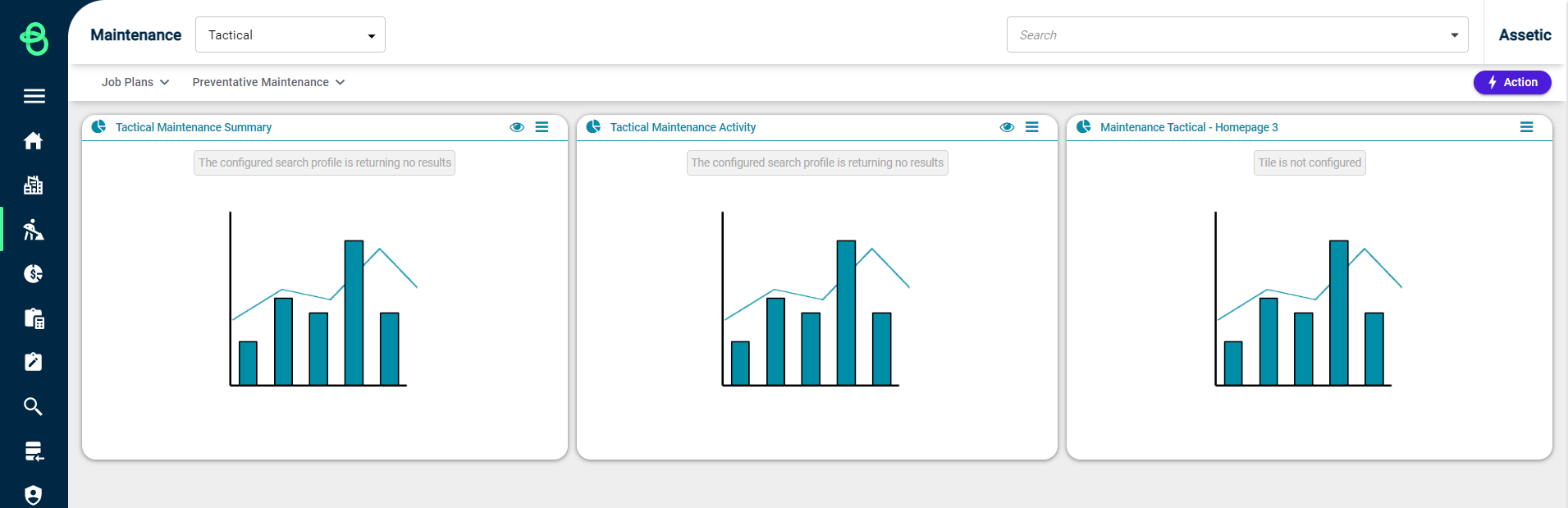Expand the Search box dropdown arrow

pyautogui.click(x=1455, y=35)
